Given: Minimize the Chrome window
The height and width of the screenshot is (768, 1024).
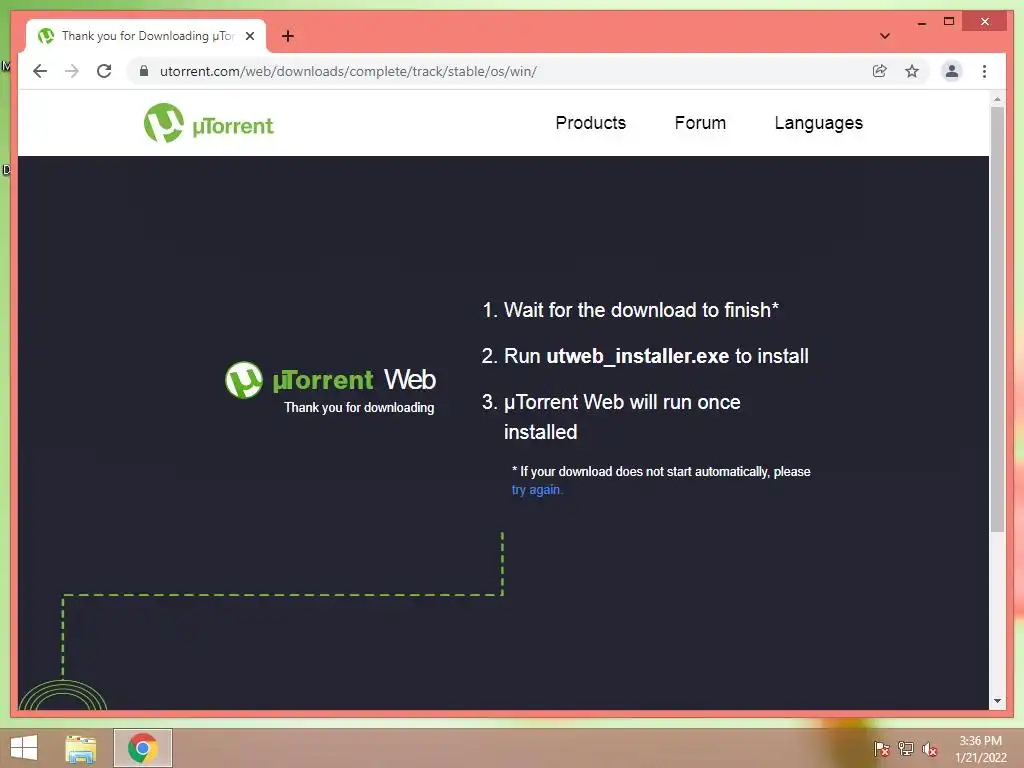Looking at the screenshot, I should pyautogui.click(x=921, y=22).
